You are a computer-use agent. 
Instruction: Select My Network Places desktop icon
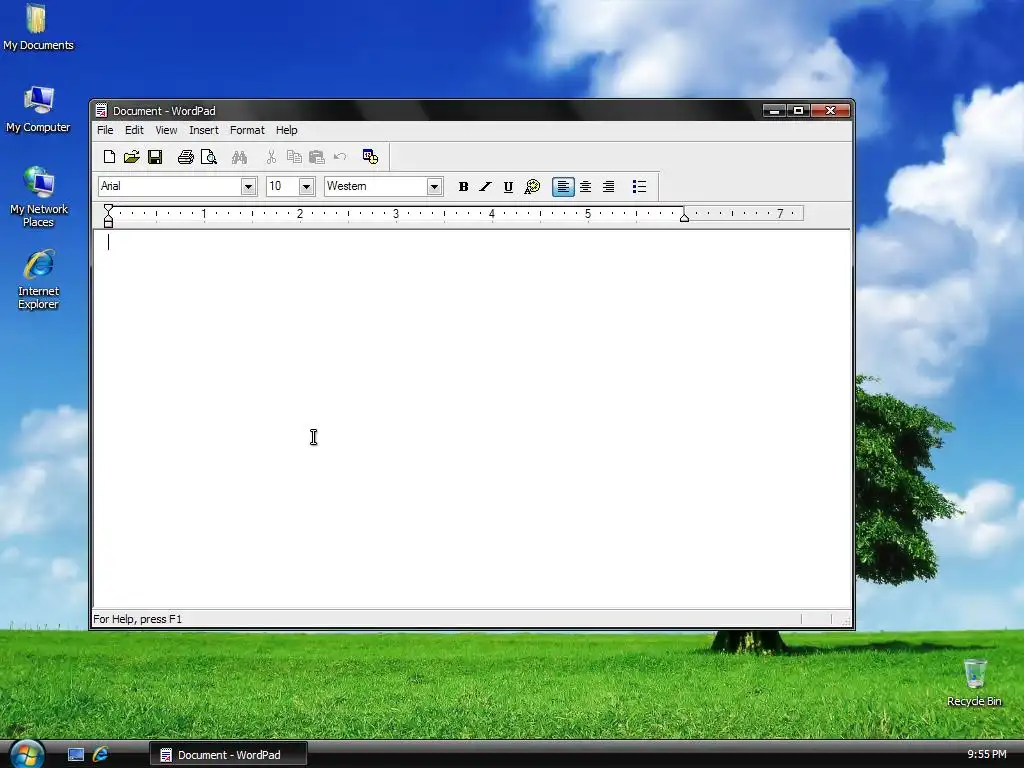click(39, 197)
